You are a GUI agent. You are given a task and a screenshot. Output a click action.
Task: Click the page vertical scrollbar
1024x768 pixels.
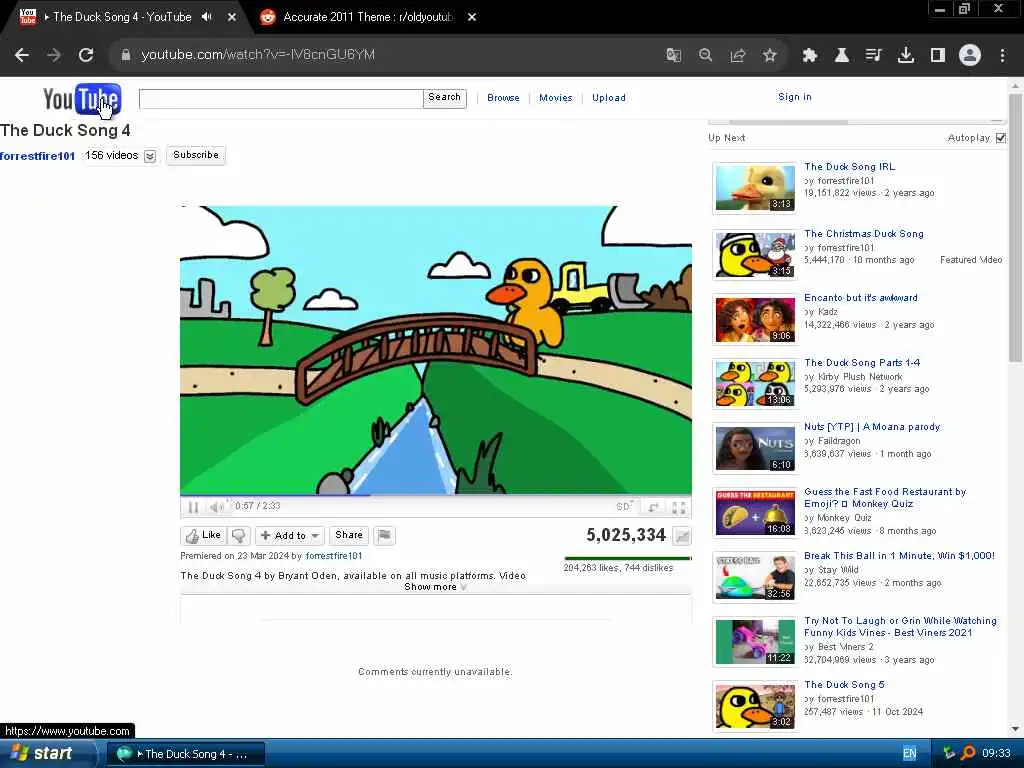tap(1015, 229)
